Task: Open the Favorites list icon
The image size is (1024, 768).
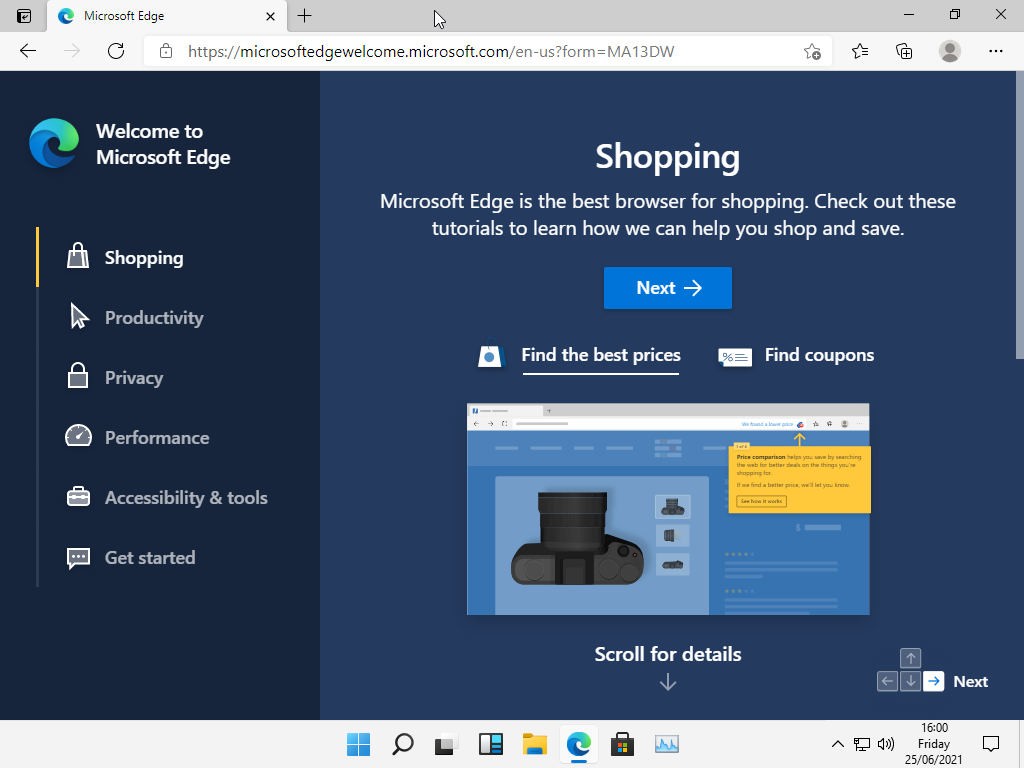Action: pos(860,51)
